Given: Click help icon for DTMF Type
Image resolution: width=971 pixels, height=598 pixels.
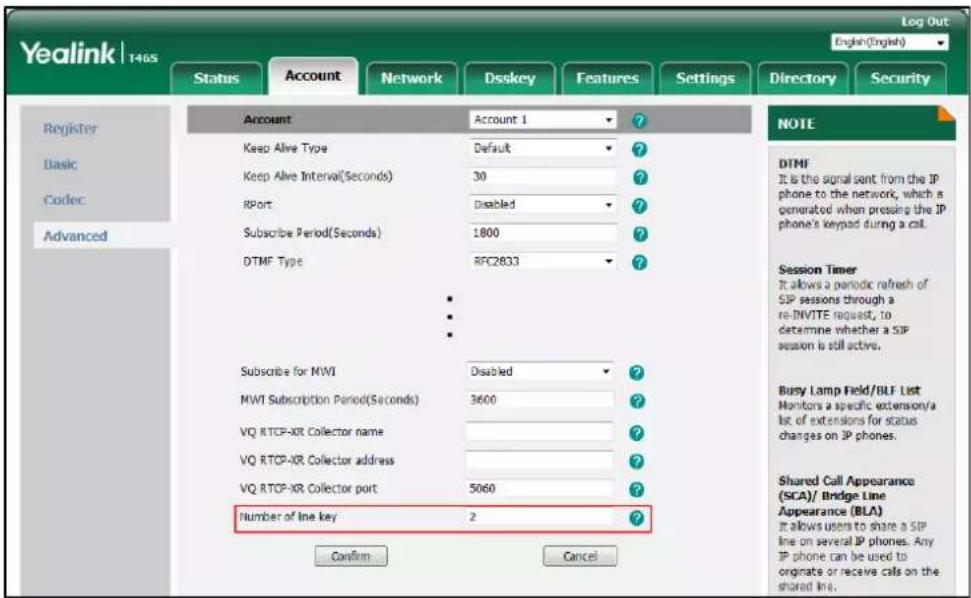Looking at the screenshot, I should click(x=639, y=262).
